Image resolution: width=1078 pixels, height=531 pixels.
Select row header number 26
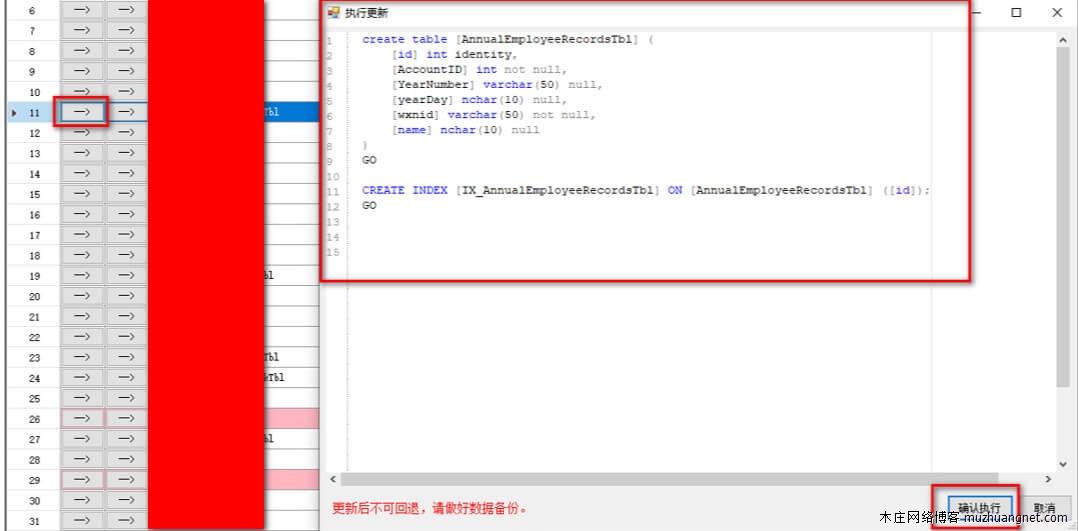[x=34, y=419]
